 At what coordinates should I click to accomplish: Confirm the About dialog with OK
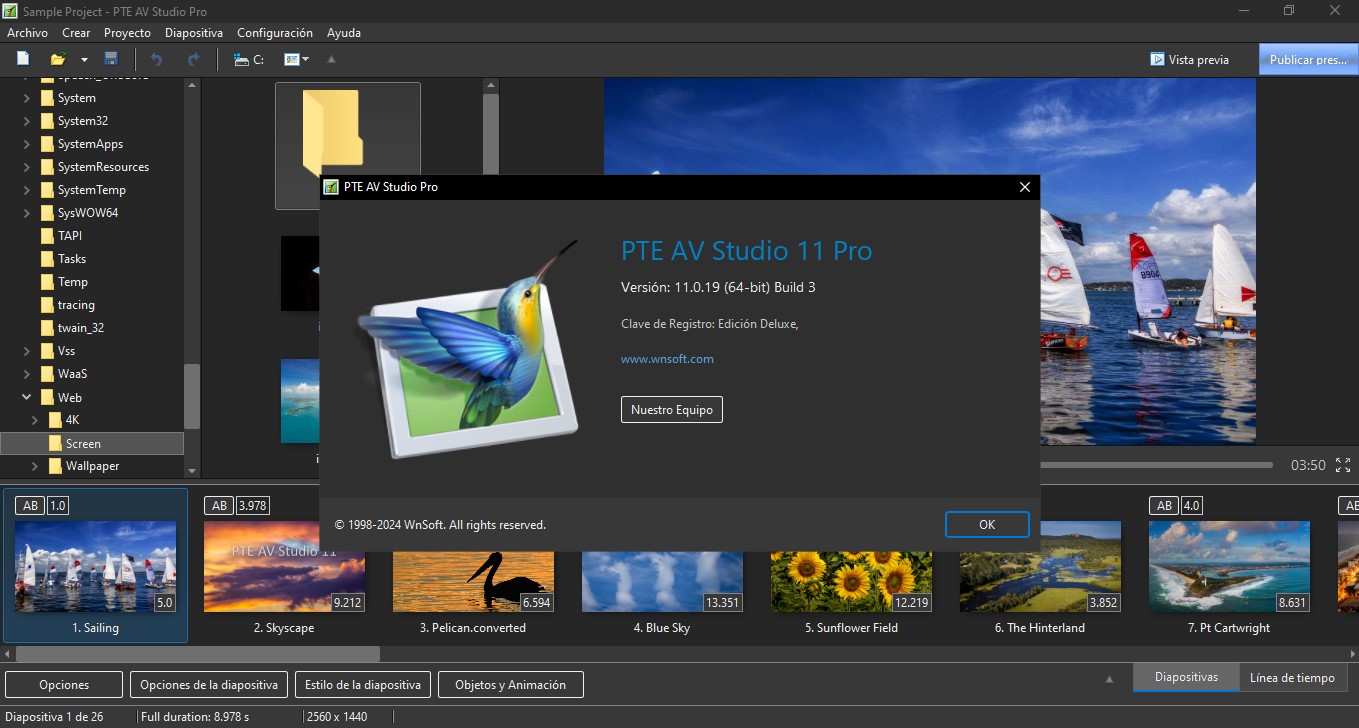986,523
